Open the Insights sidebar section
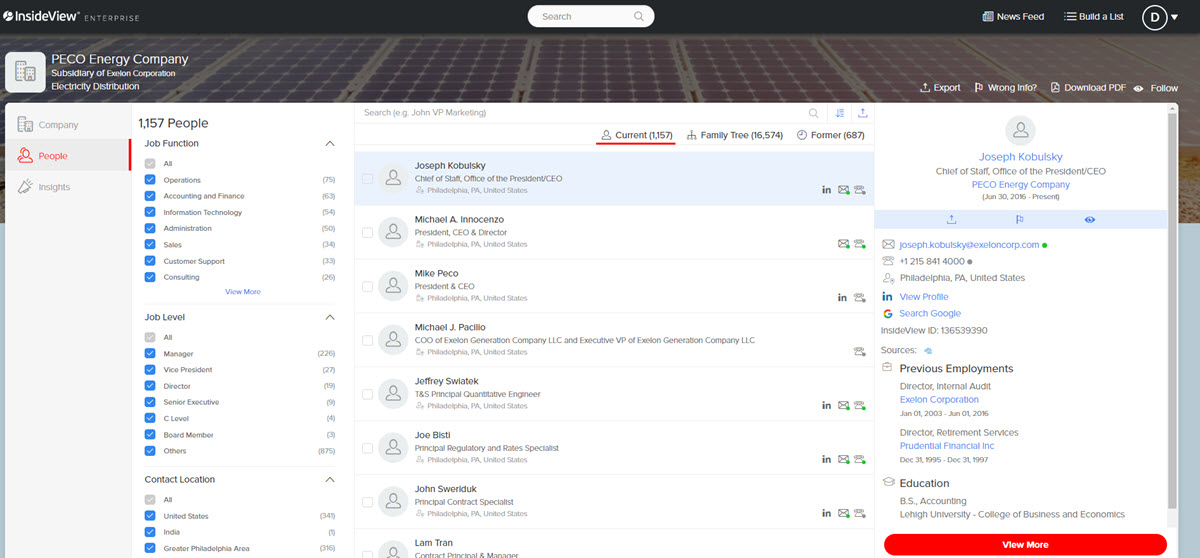 pyautogui.click(x=55, y=187)
